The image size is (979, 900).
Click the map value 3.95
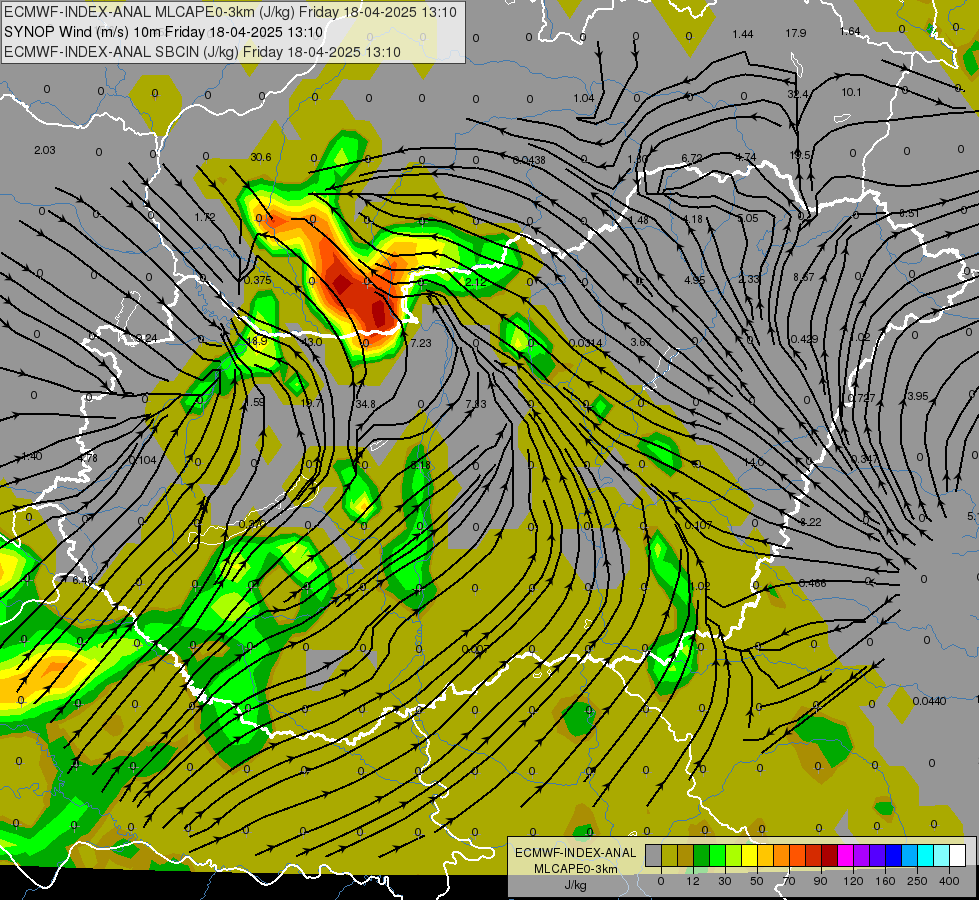[x=918, y=396]
